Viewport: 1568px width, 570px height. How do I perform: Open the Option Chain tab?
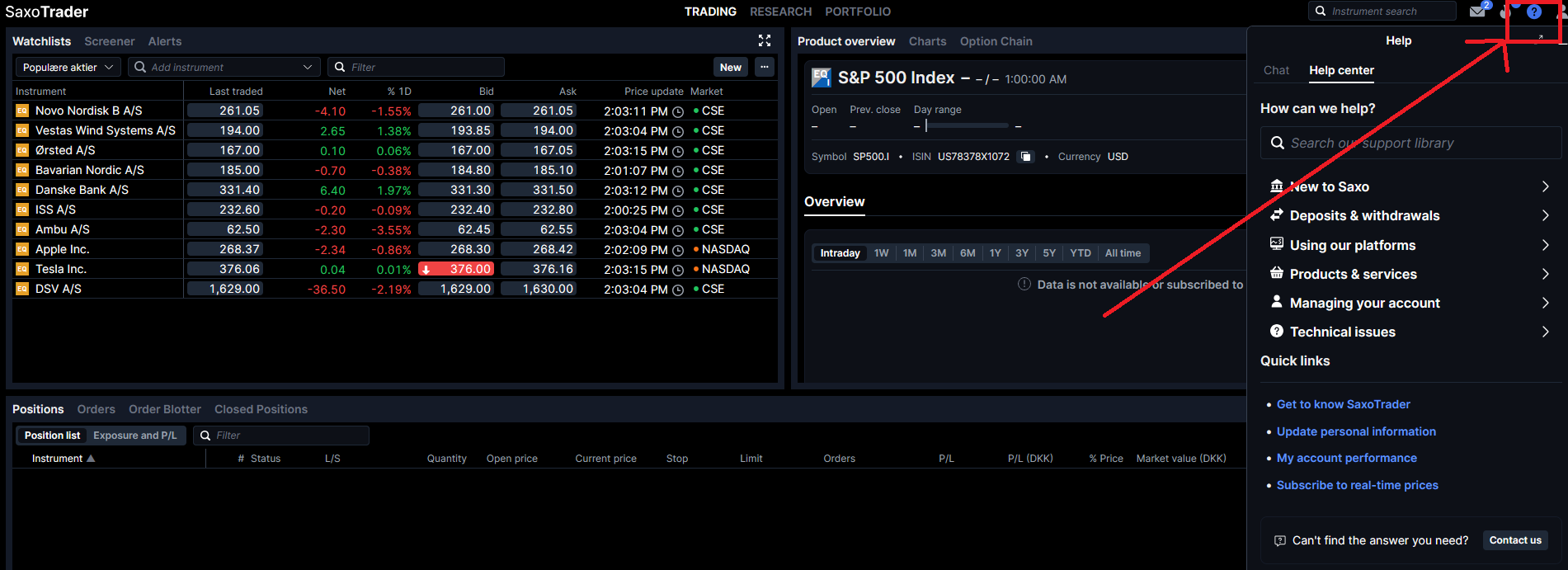pyautogui.click(x=996, y=41)
